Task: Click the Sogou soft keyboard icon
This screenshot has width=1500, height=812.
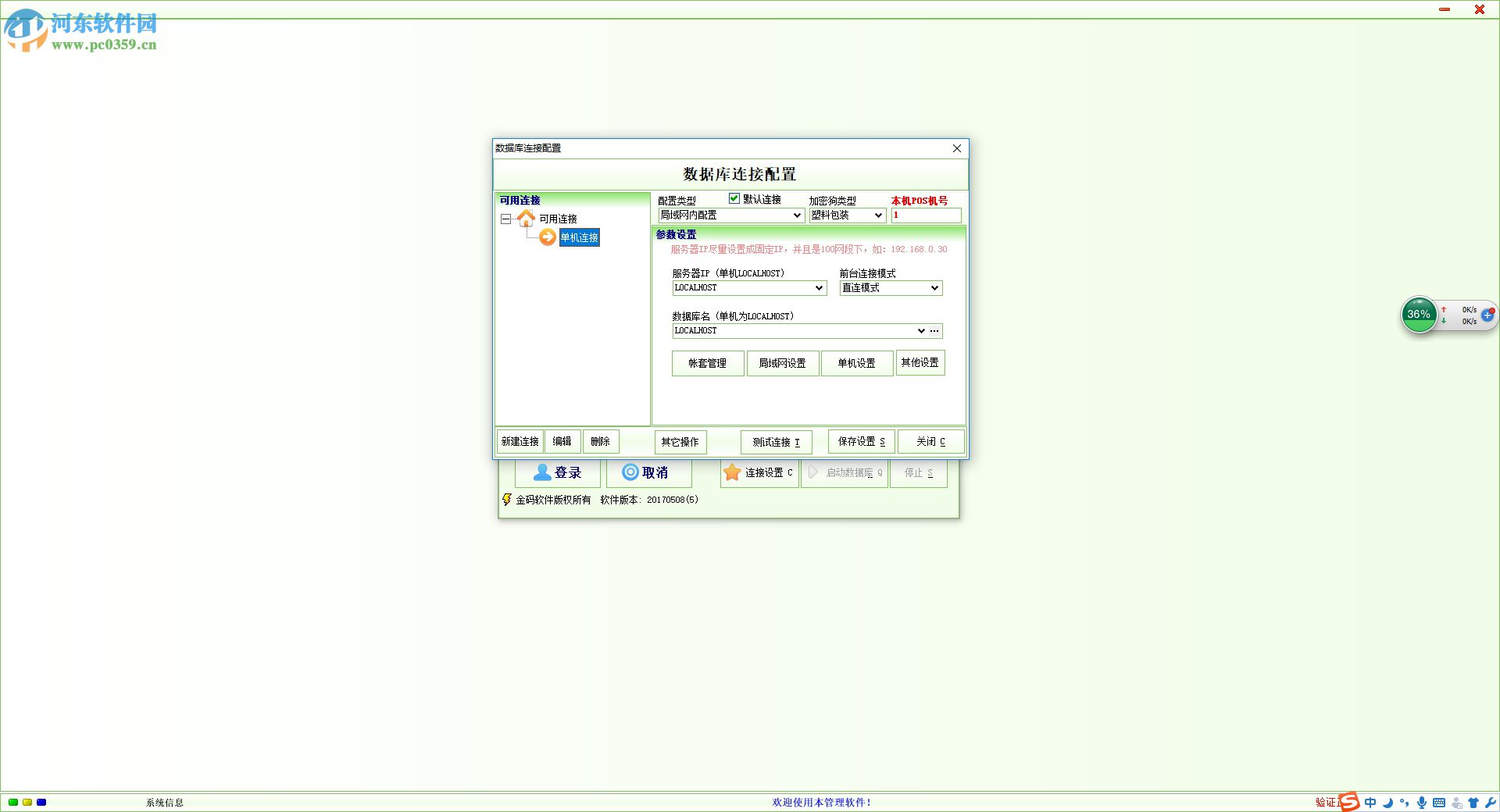Action: [1438, 802]
